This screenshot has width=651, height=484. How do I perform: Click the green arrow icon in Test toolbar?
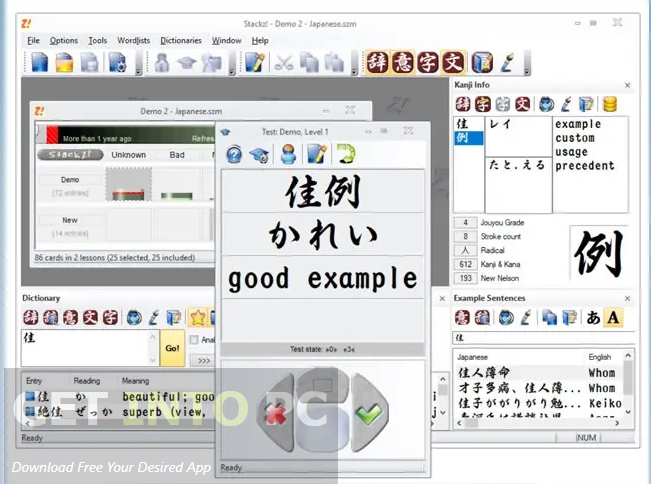click(346, 153)
